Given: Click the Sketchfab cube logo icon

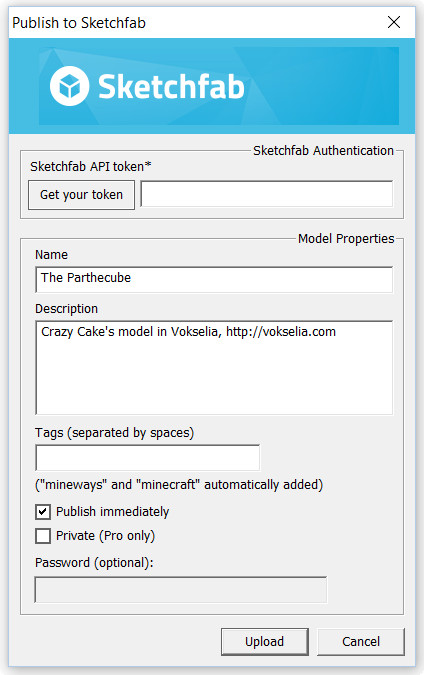Looking at the screenshot, I should pos(69,86).
